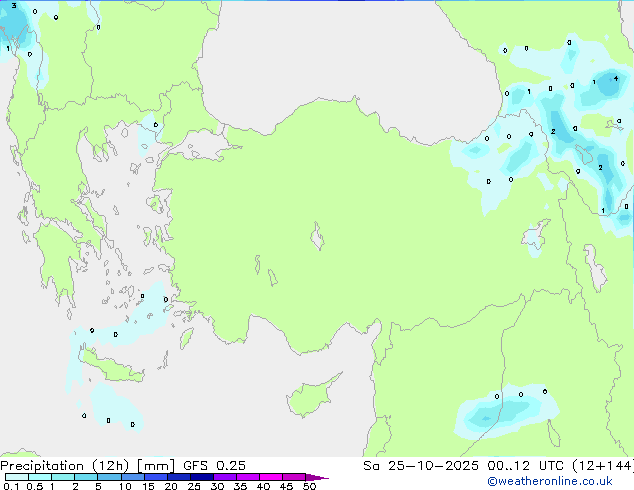Click the '(12+144)' forecast offset text
Screen dimensions: 634x490
pyautogui.click(x=603, y=466)
